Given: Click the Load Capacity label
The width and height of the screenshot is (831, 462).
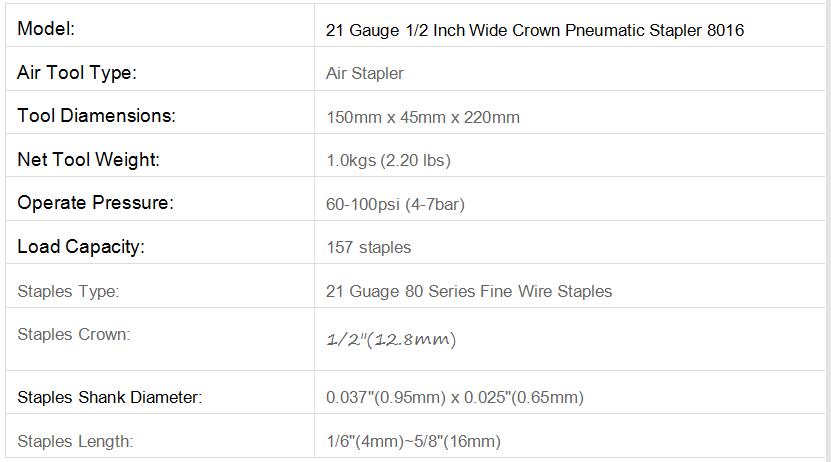Looking at the screenshot, I should pos(81,247).
